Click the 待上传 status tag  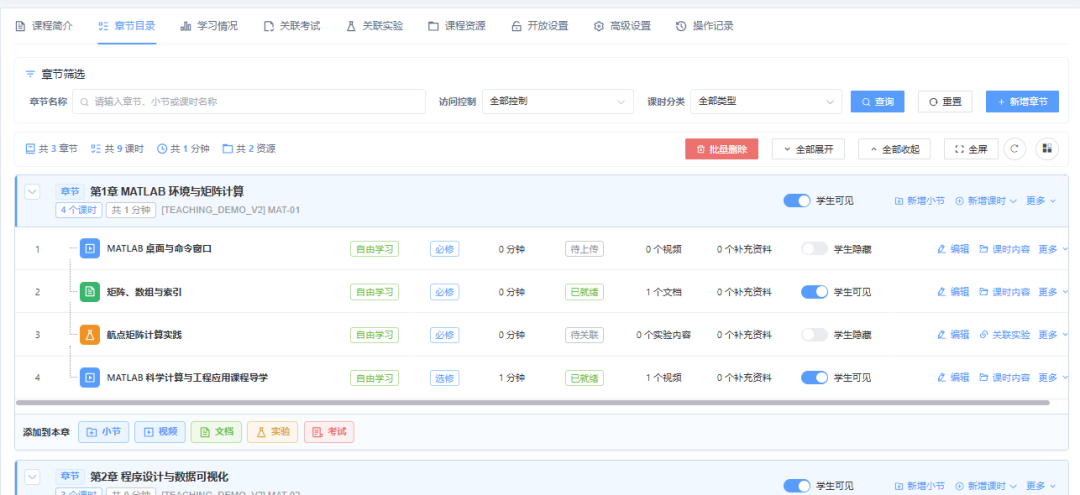point(584,249)
